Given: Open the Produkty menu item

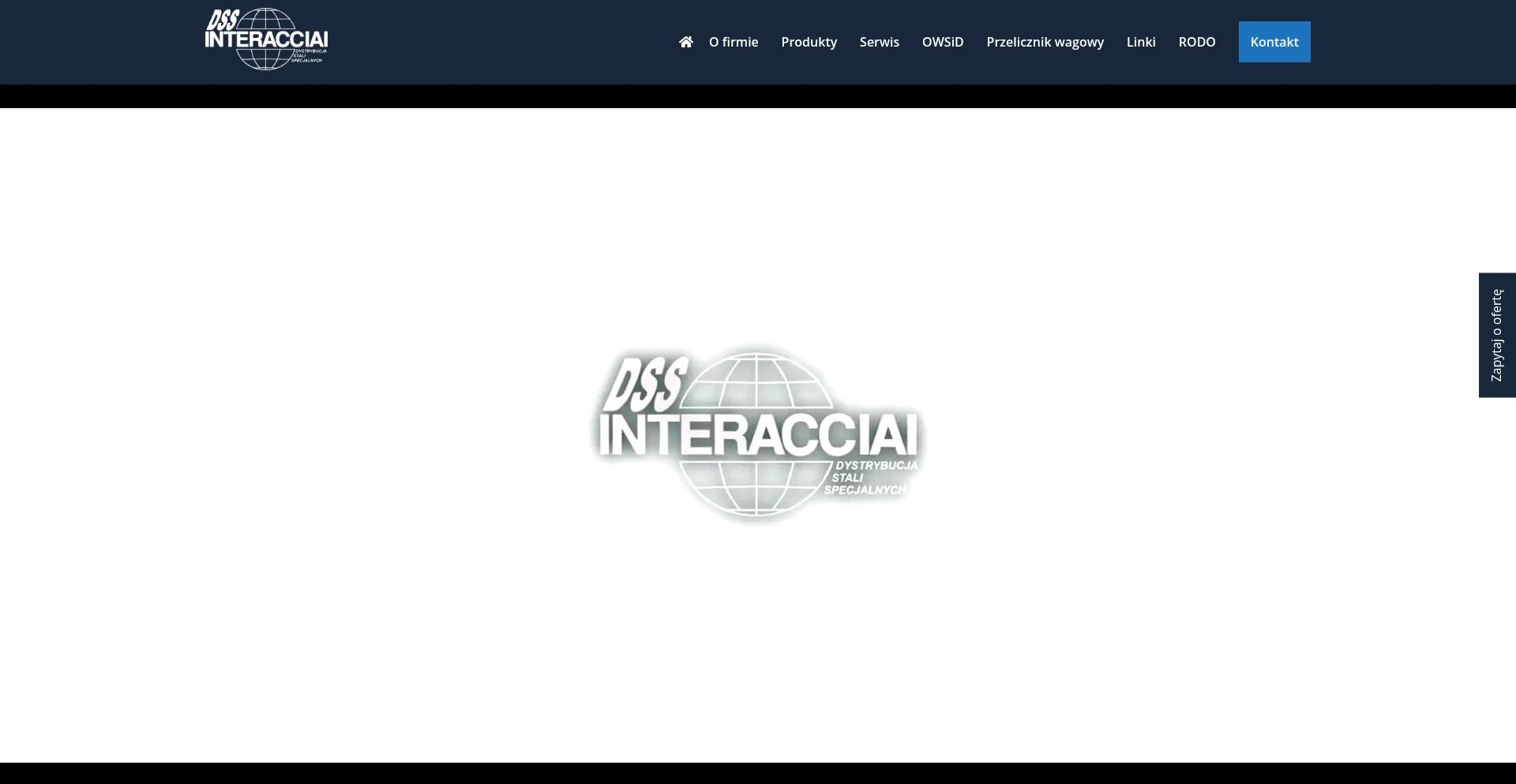Looking at the screenshot, I should tap(809, 42).
